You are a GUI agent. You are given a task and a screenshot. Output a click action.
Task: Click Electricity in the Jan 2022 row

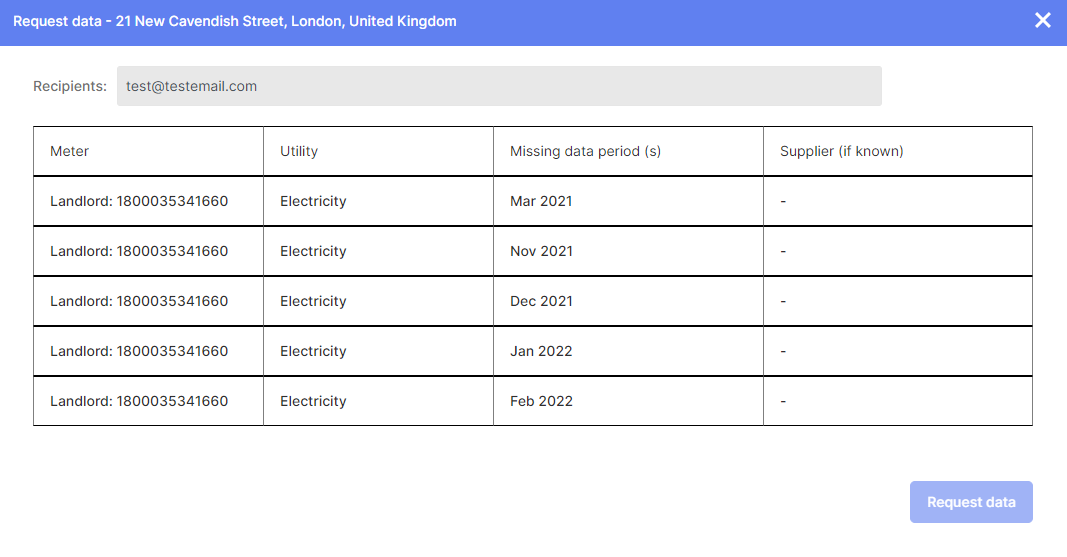pyautogui.click(x=313, y=351)
